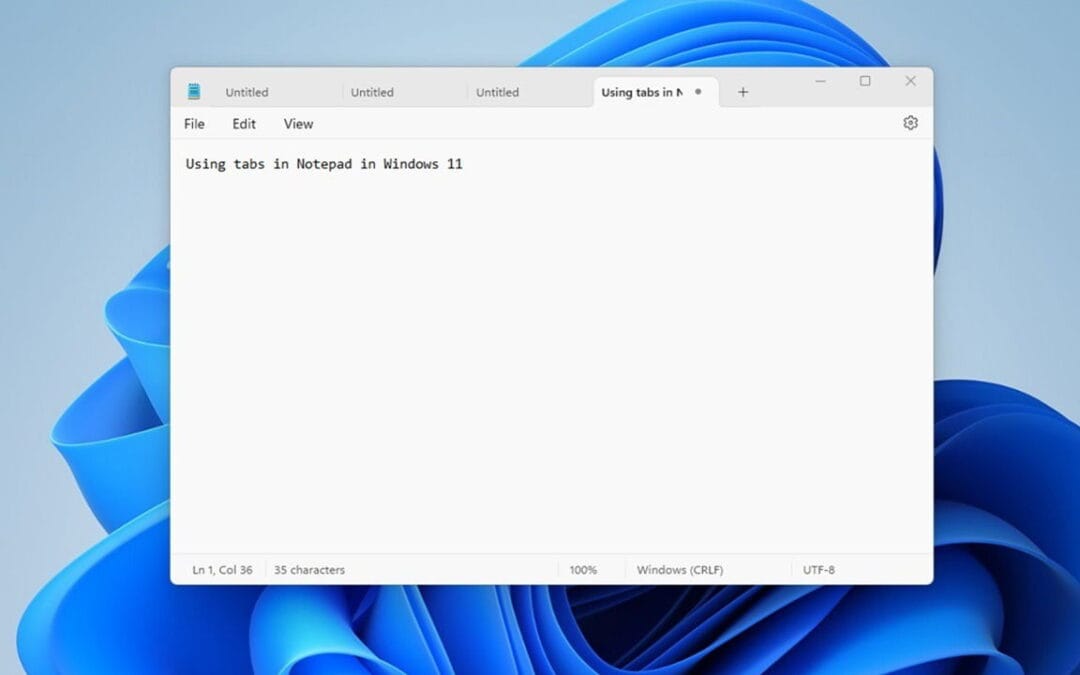Viewport: 1080px width, 675px height.
Task: Switch to the first Untitled tab
Action: (x=247, y=91)
